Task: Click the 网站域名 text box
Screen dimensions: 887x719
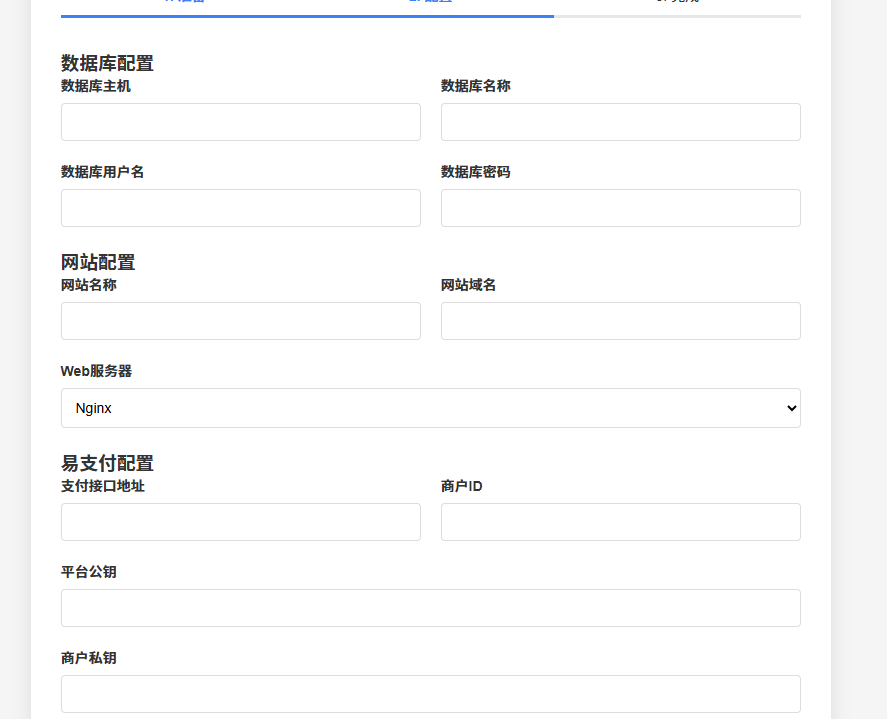Action: (x=620, y=321)
